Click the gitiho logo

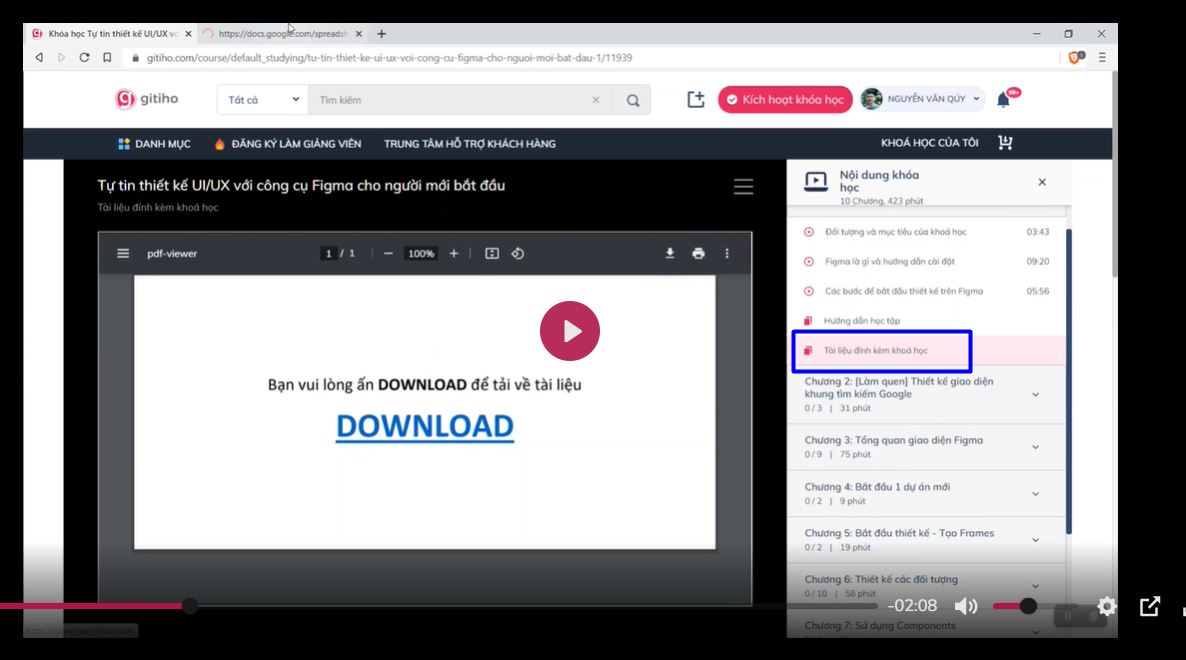tap(147, 99)
